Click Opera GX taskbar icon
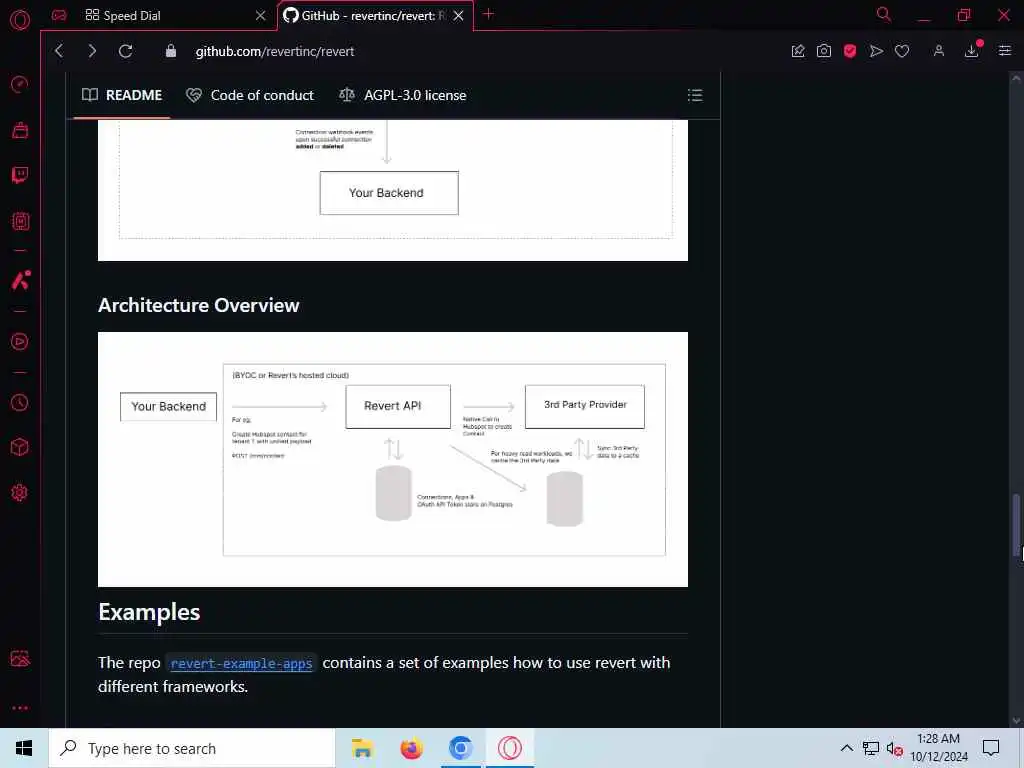The height and width of the screenshot is (768, 1024). (509, 748)
